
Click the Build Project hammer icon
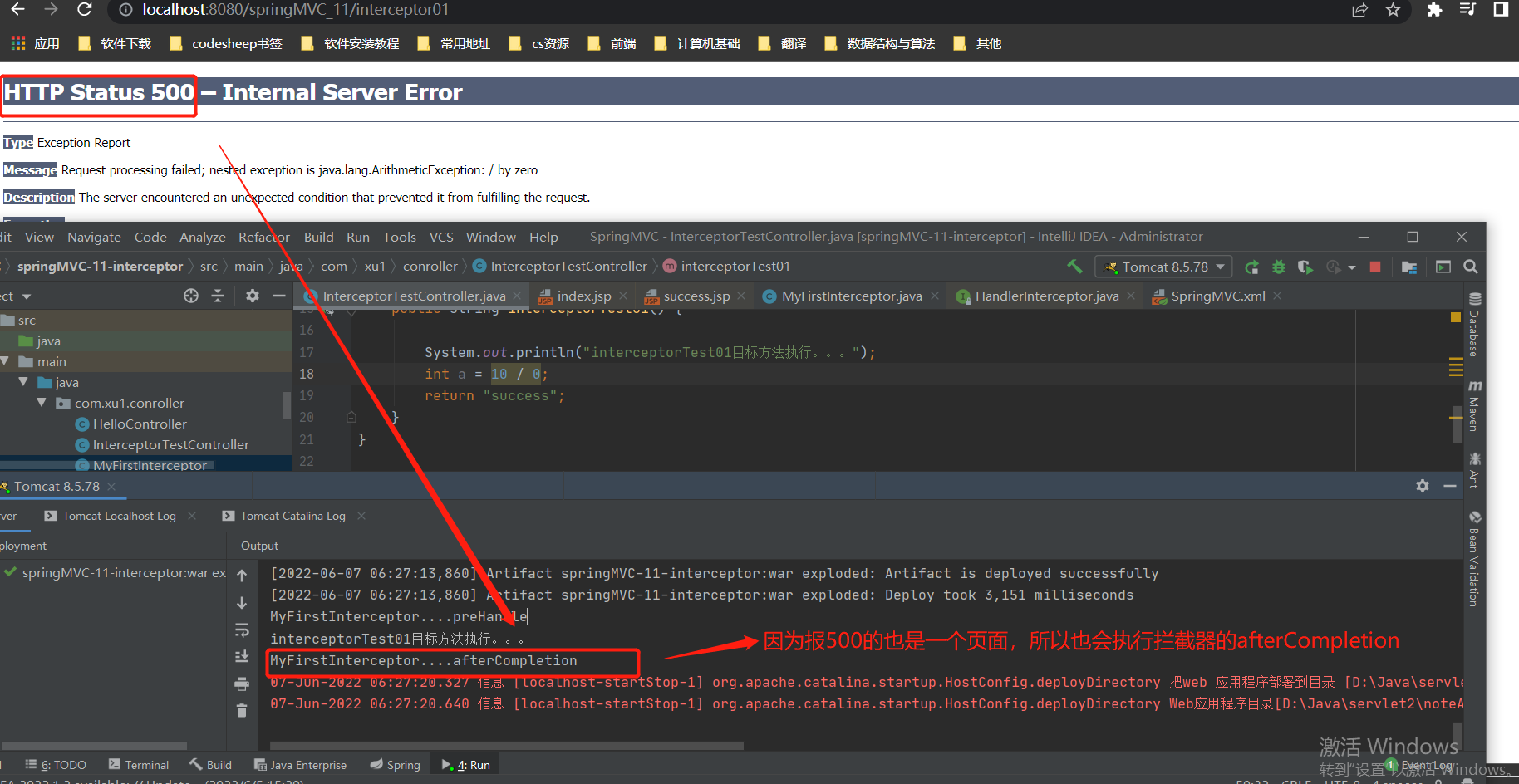pyautogui.click(x=1074, y=267)
